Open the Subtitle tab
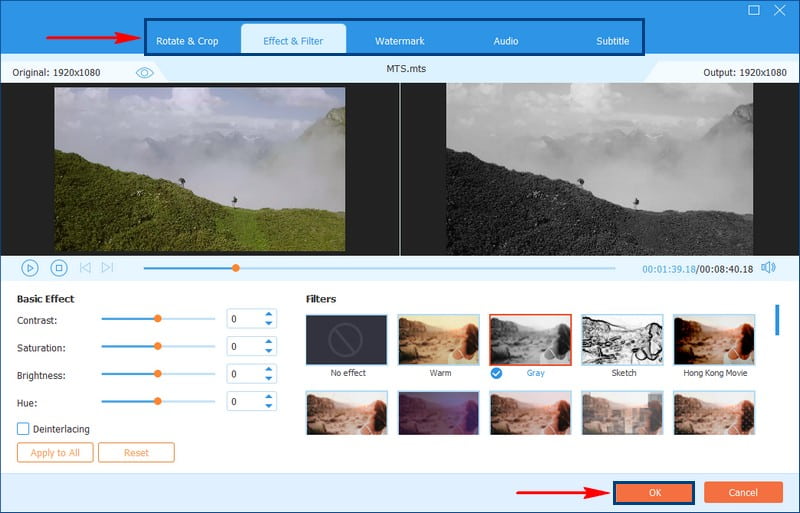The image size is (800, 513). tap(612, 41)
